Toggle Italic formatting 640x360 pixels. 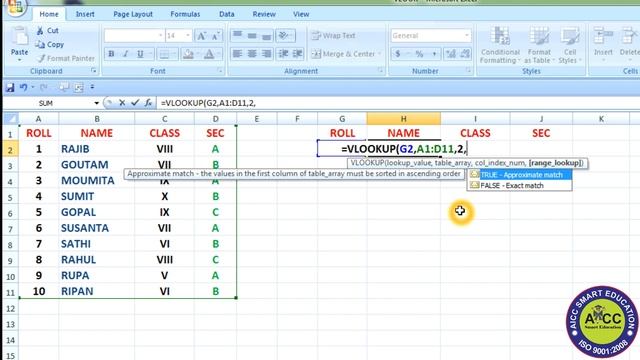point(126,54)
